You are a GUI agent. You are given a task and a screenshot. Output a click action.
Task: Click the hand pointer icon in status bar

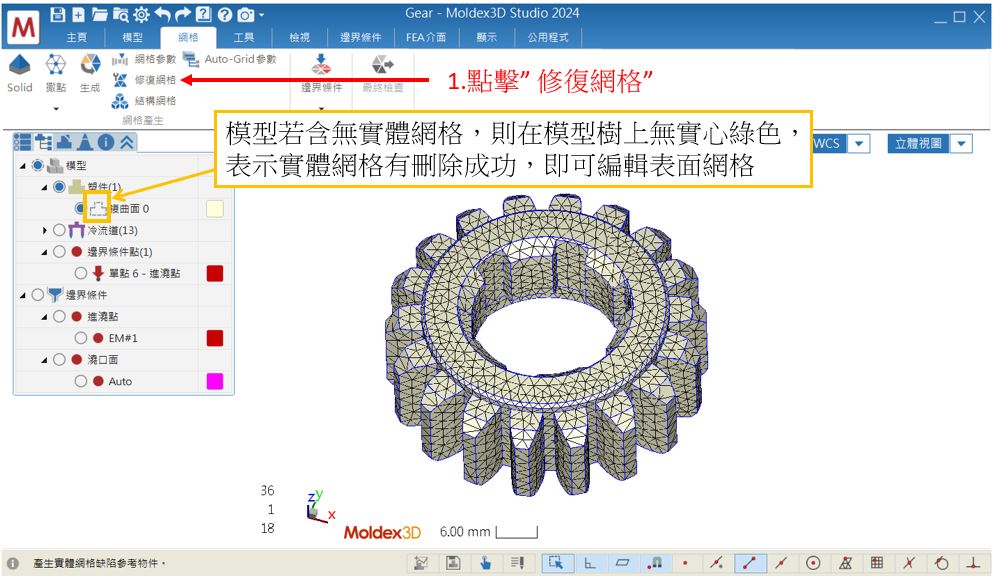click(485, 562)
